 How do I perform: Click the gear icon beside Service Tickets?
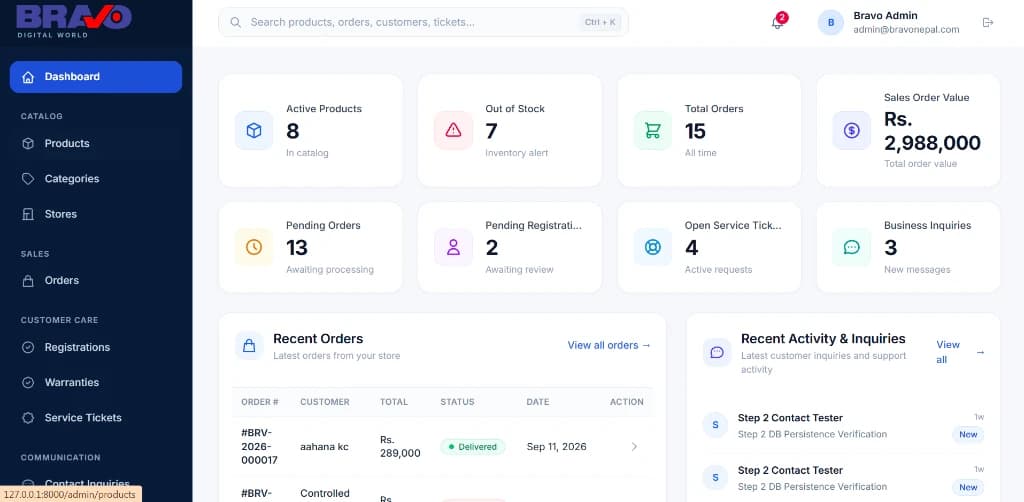[x=28, y=418]
